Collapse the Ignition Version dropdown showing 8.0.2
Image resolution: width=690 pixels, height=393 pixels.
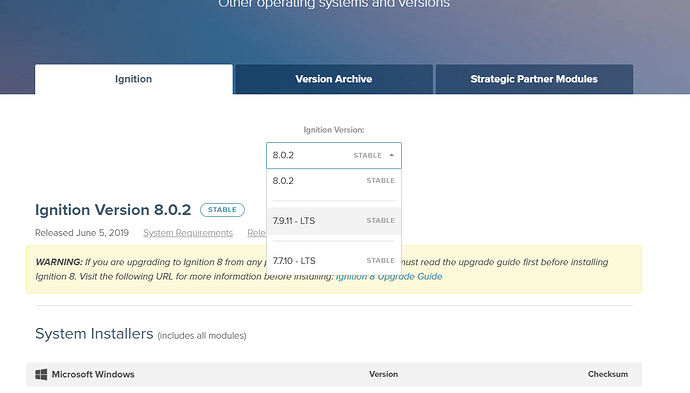[x=334, y=155]
